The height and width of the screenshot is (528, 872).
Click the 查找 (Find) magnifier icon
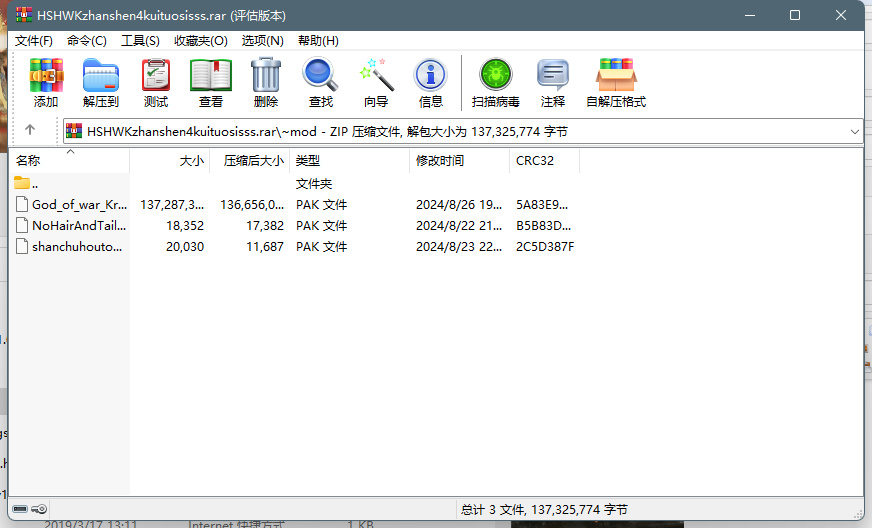[x=320, y=75]
